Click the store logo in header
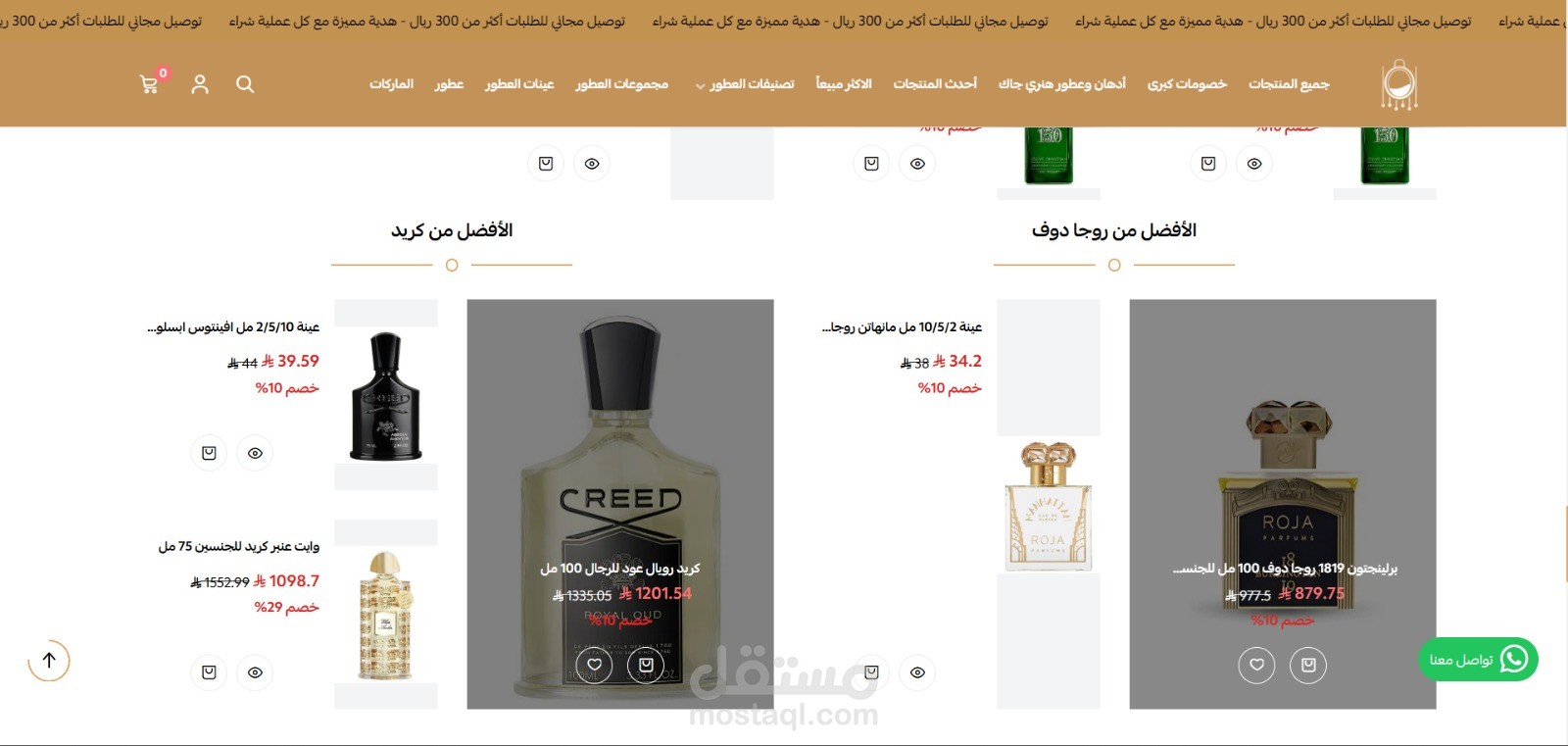The width and height of the screenshot is (1568, 746). click(1399, 84)
